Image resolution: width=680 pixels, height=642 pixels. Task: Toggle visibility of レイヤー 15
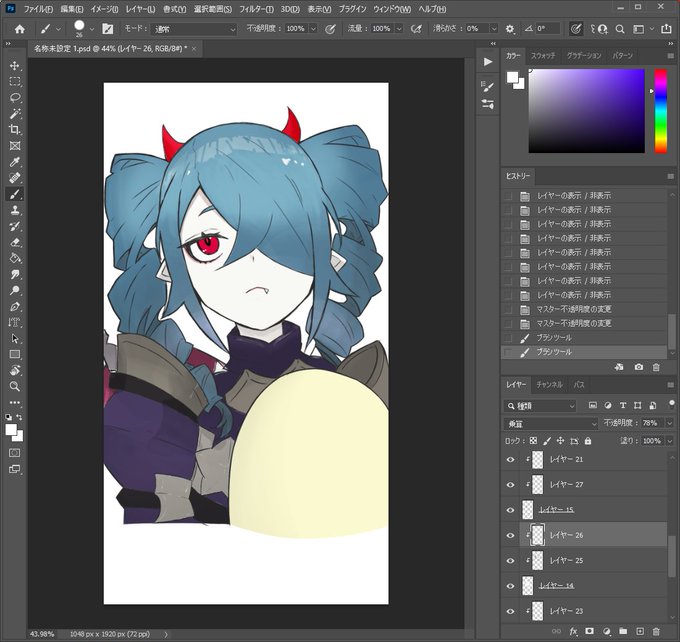(x=510, y=510)
